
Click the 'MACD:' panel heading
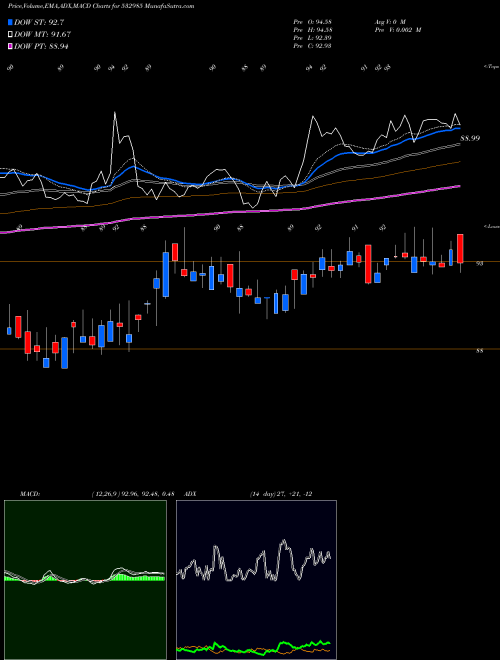(x=29, y=494)
